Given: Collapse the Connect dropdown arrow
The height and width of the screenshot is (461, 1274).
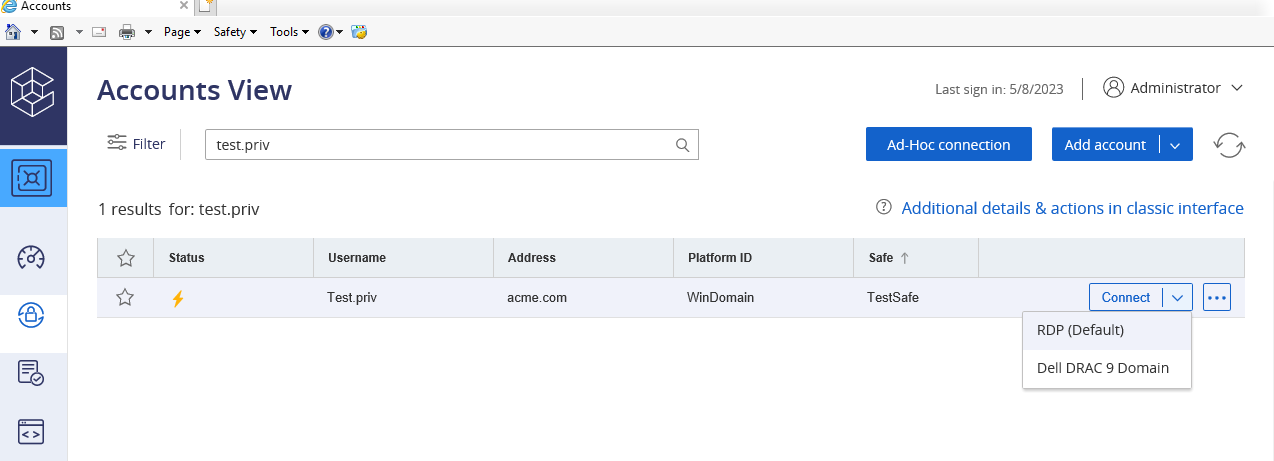Looking at the screenshot, I should click(x=1178, y=297).
